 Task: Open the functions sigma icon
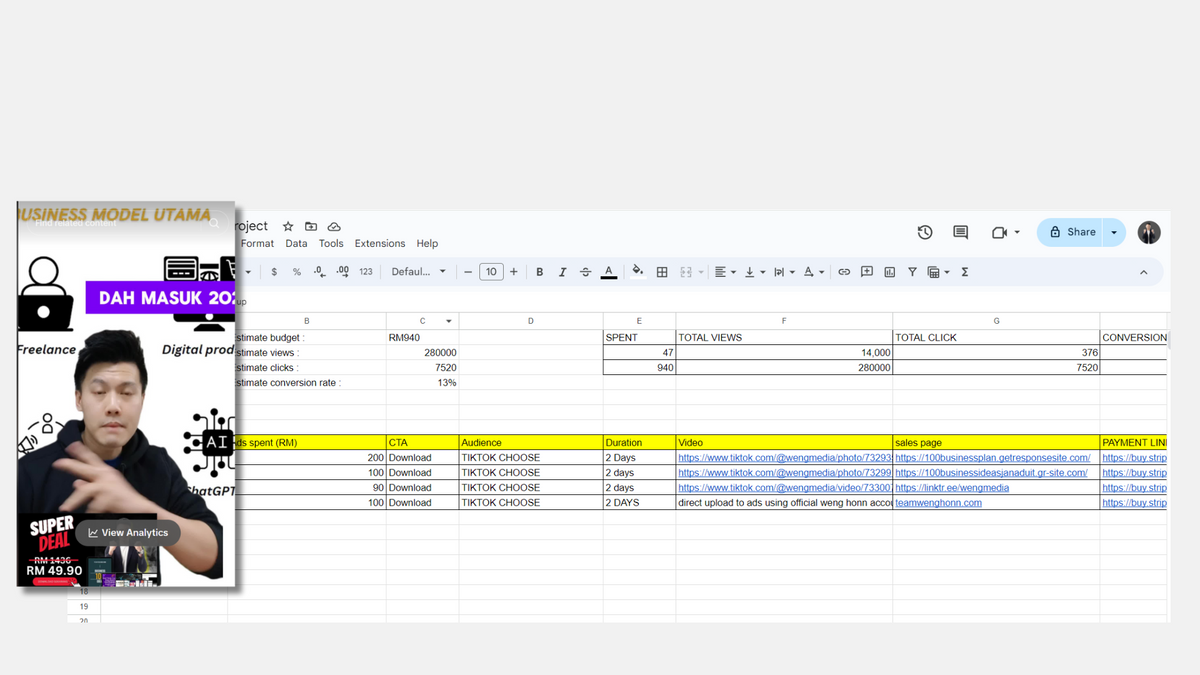[x=965, y=272]
